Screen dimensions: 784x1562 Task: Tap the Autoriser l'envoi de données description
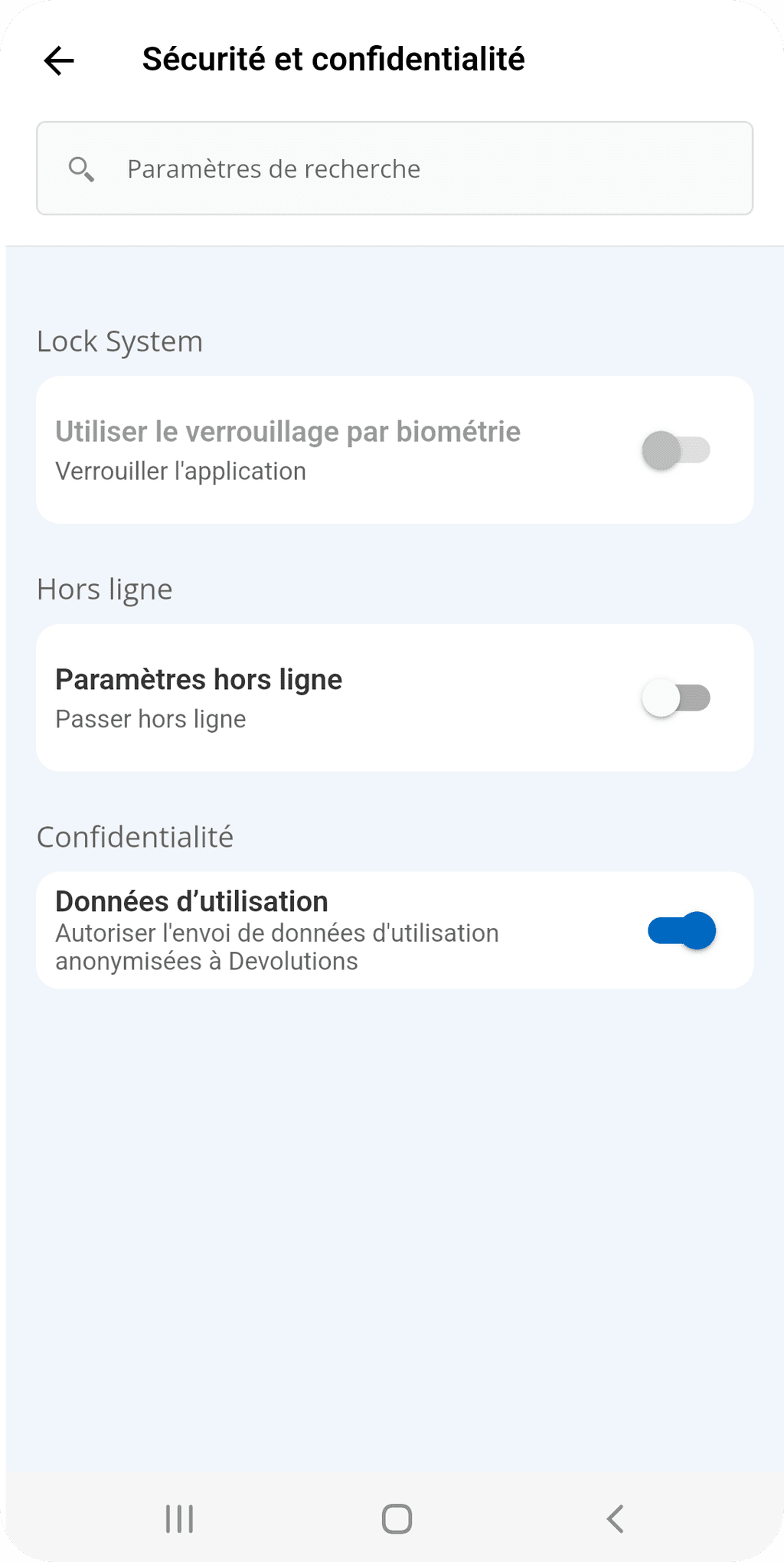pyautogui.click(x=277, y=933)
